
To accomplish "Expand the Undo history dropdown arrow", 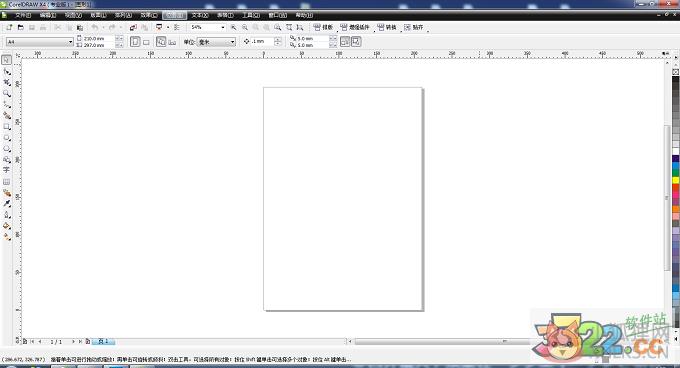I will (x=103, y=27).
